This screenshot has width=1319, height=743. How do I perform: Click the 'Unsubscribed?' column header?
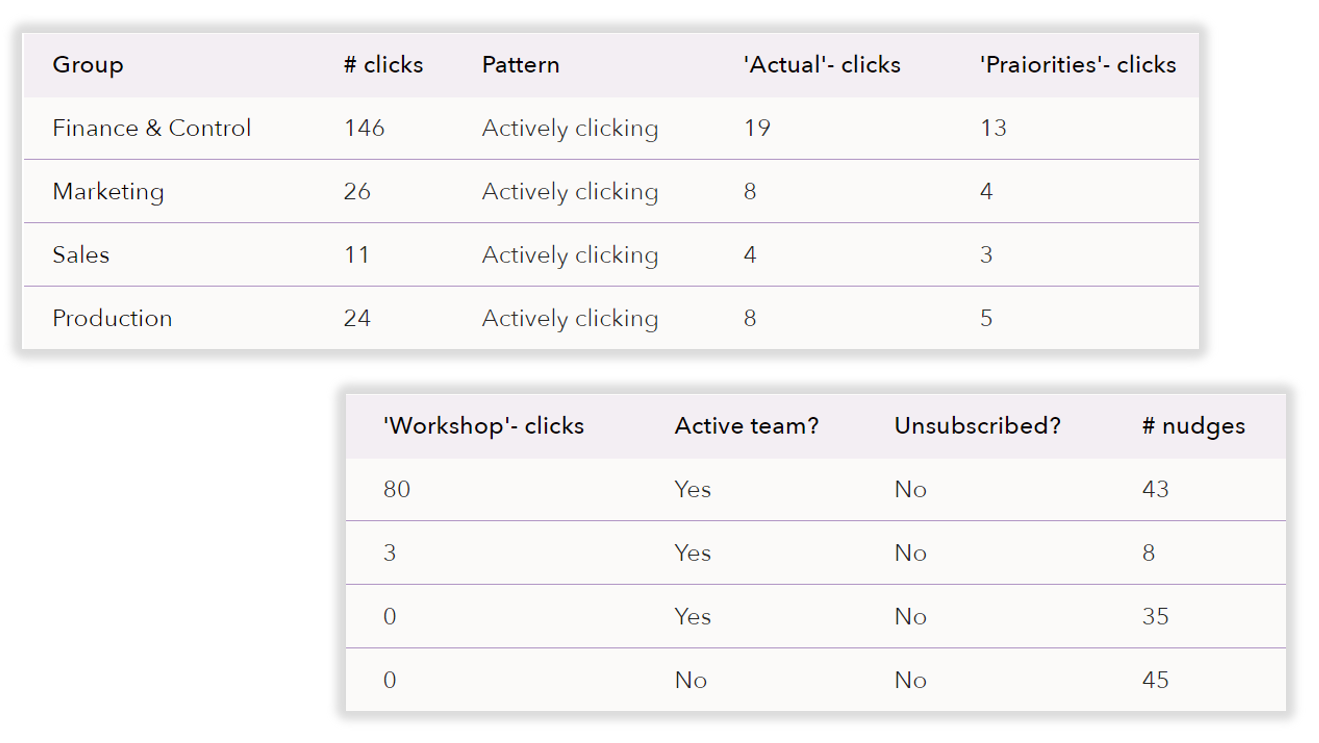[977, 426]
